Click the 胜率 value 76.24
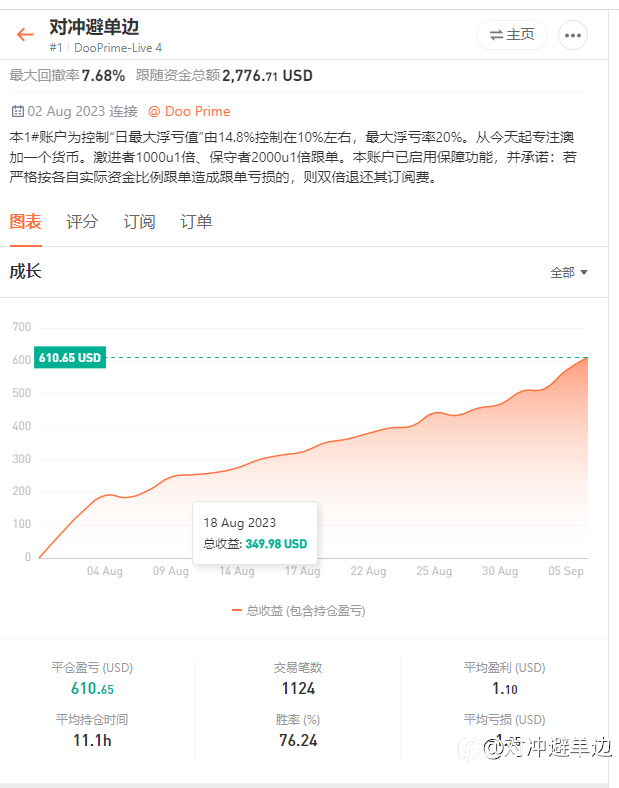This screenshot has height=788, width=619. (x=298, y=740)
